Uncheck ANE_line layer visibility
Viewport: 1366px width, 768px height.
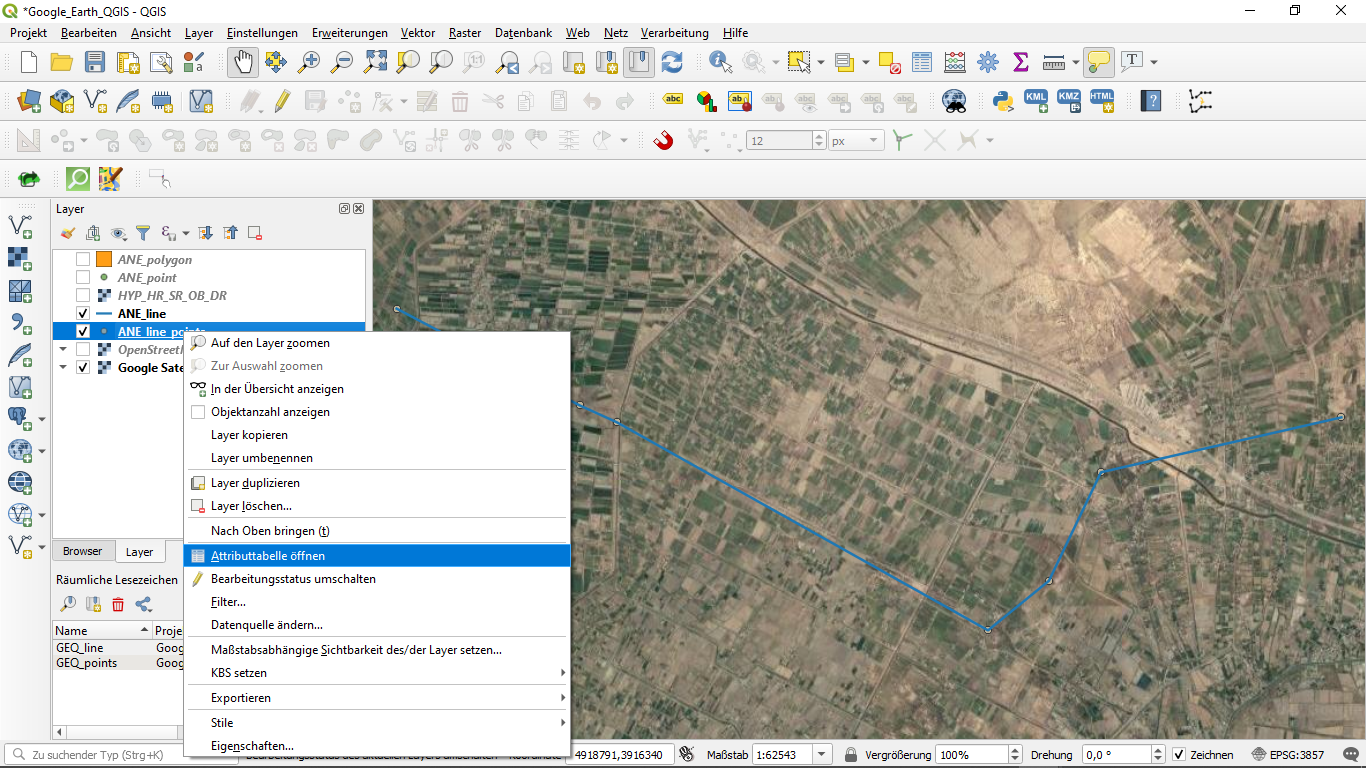coord(83,313)
